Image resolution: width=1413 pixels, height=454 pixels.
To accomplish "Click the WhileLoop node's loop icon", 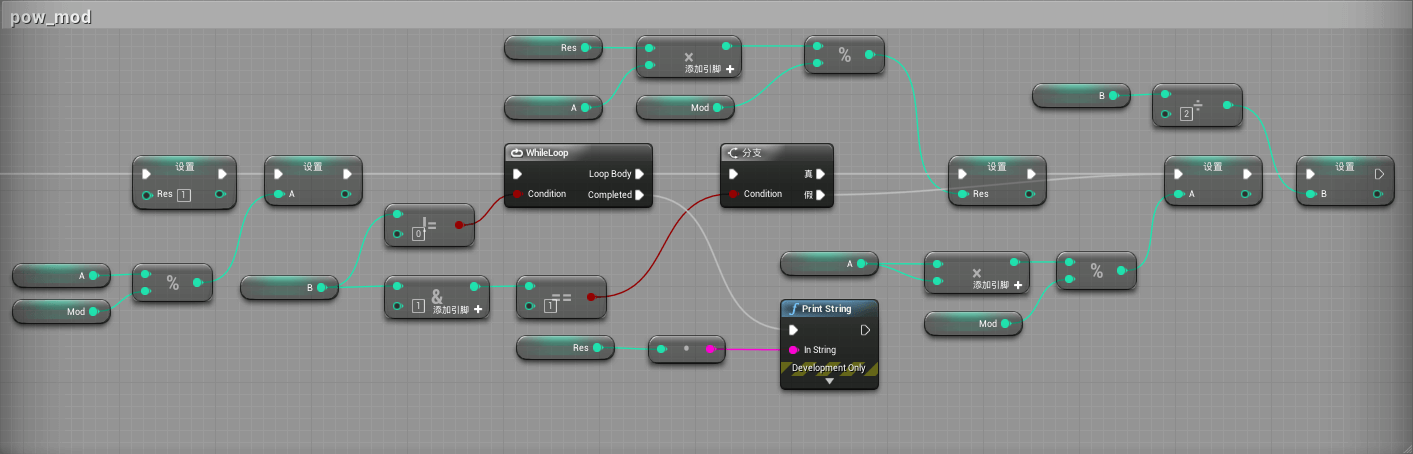I will (x=516, y=153).
